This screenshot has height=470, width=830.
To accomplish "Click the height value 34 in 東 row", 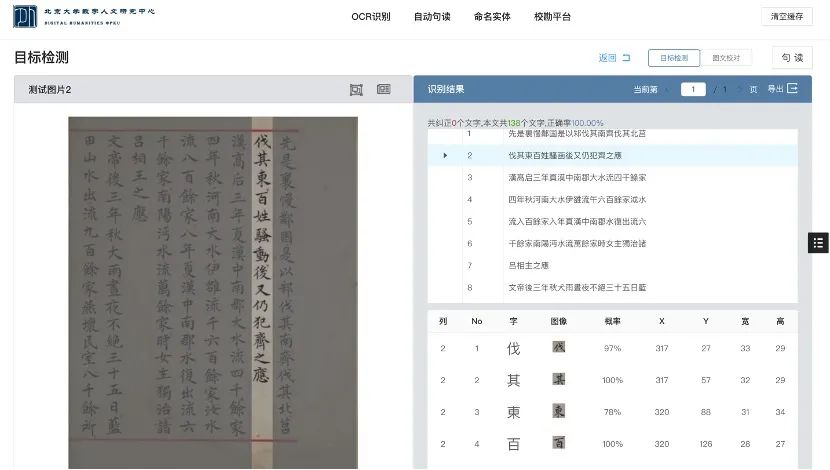I will pyautogui.click(x=780, y=412).
